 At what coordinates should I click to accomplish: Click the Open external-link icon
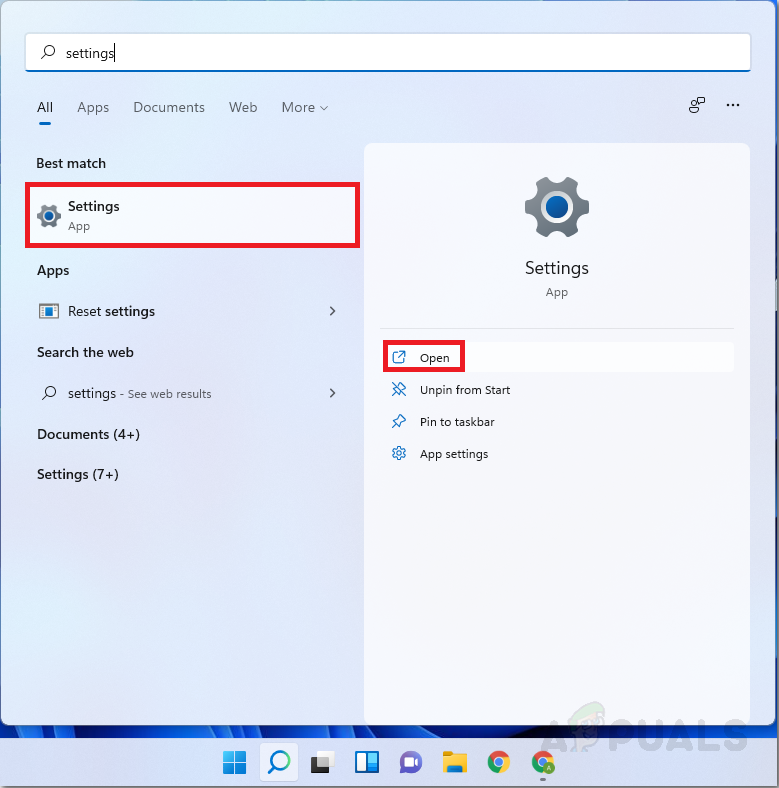tap(399, 357)
